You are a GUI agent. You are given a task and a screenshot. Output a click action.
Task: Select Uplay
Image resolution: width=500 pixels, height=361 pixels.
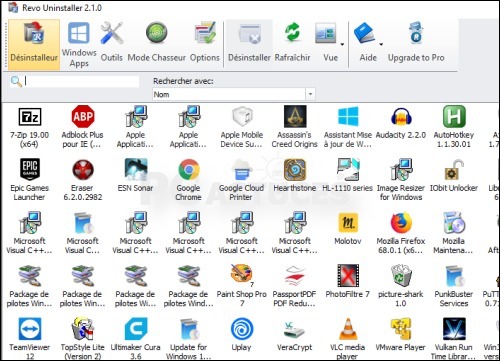pos(241,335)
